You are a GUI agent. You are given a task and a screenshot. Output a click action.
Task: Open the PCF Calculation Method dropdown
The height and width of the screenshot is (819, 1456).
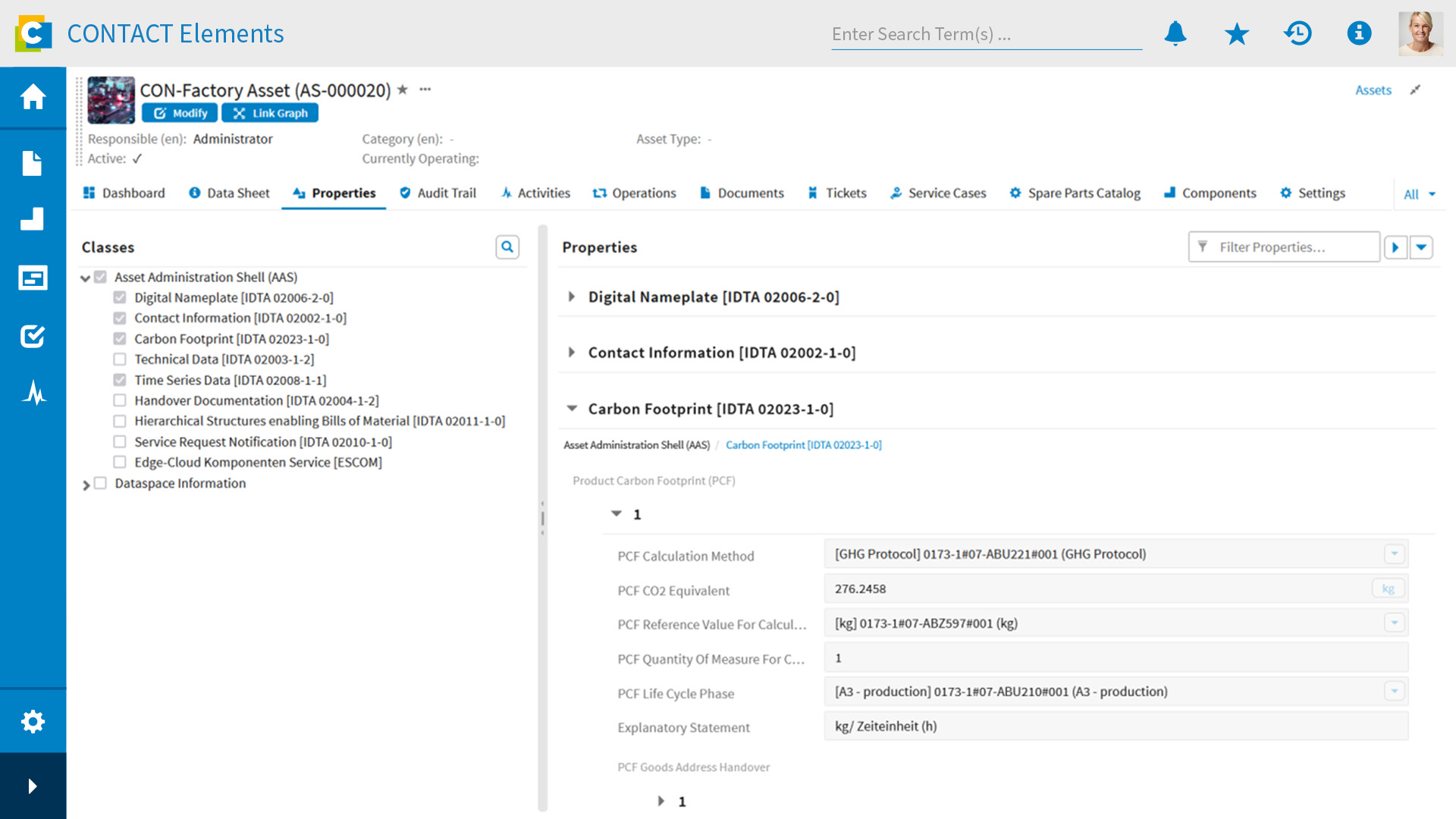pos(1394,554)
